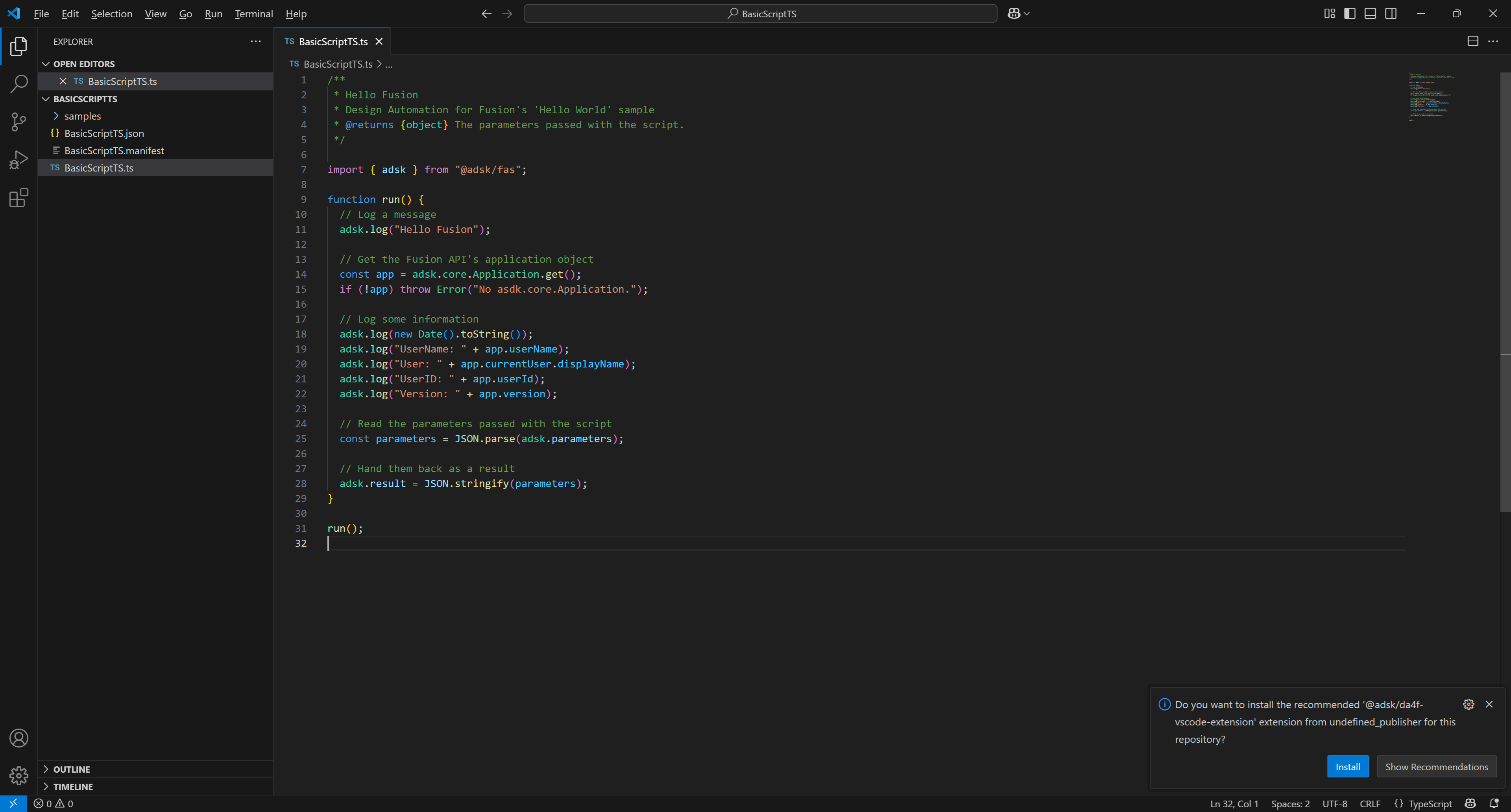Click line number 9 in the gutter
Viewport: 1511px width, 812px height.
coord(303,199)
